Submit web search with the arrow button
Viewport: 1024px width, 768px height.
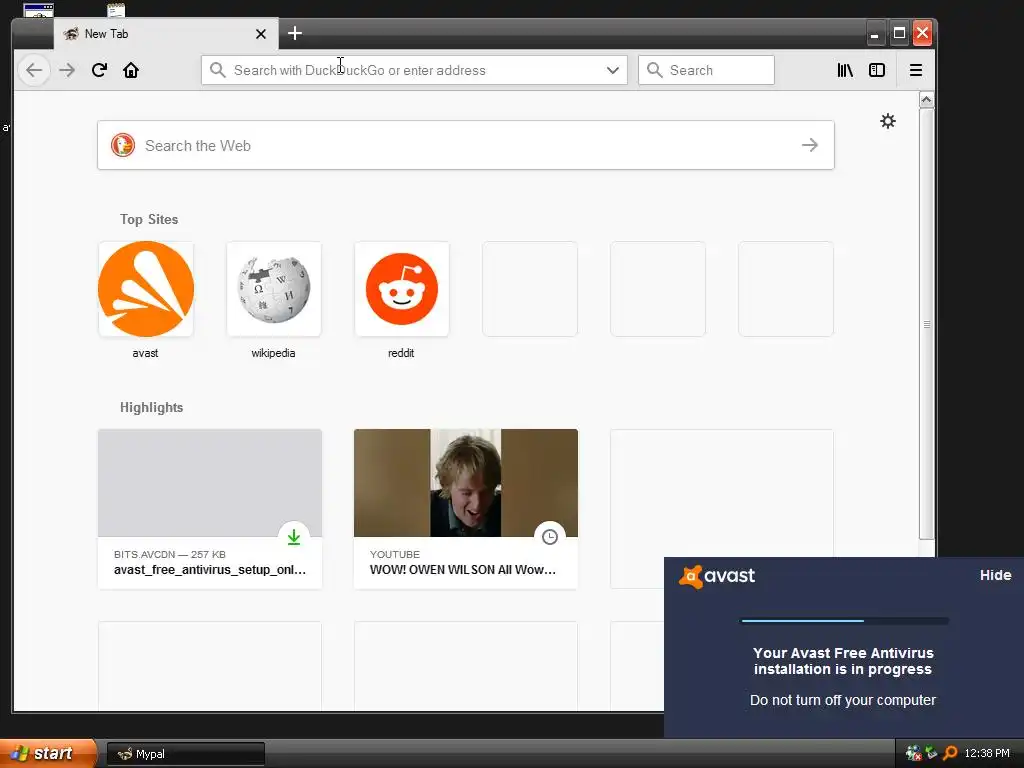[810, 145]
